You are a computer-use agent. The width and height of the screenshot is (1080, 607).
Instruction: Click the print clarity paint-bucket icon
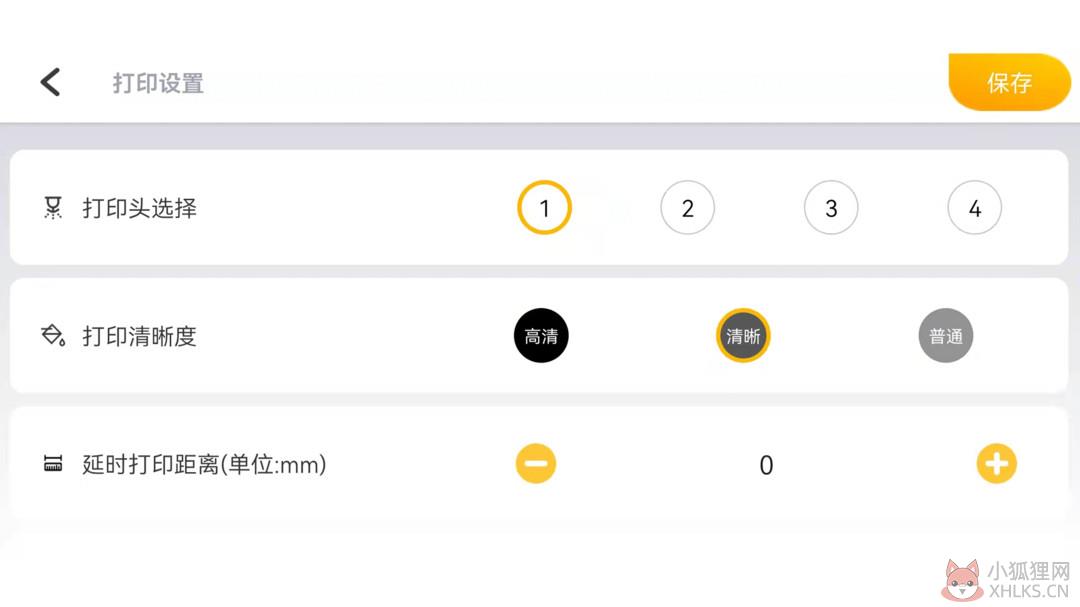click(53, 336)
